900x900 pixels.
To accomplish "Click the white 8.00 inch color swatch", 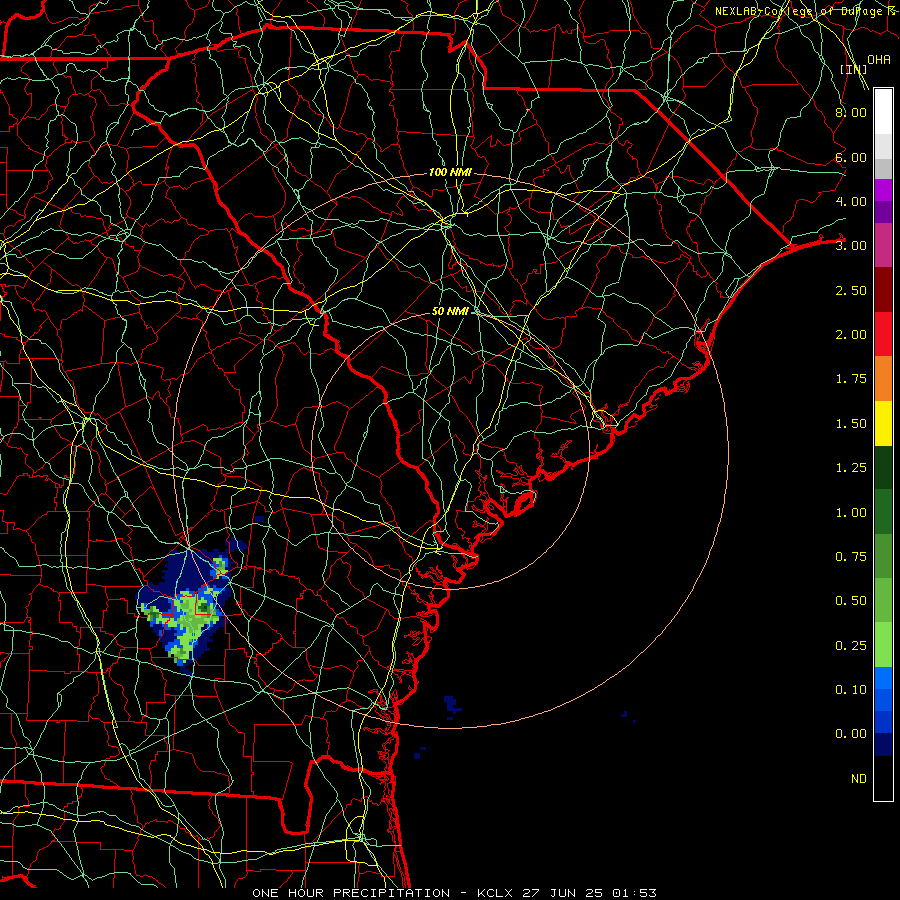I will point(883,112).
